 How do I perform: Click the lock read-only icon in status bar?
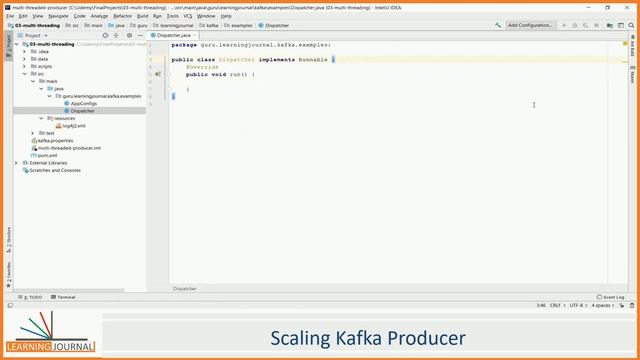point(622,305)
